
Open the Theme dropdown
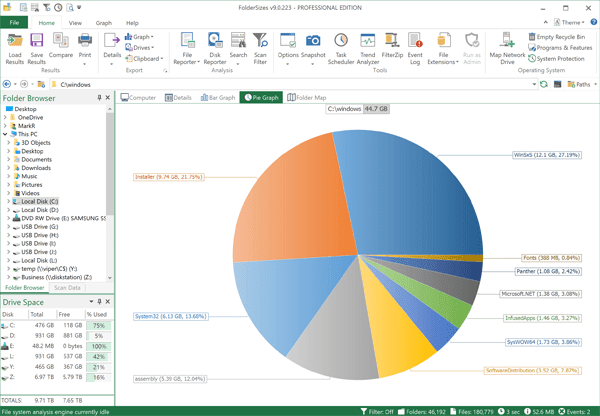pyautogui.click(x=569, y=22)
